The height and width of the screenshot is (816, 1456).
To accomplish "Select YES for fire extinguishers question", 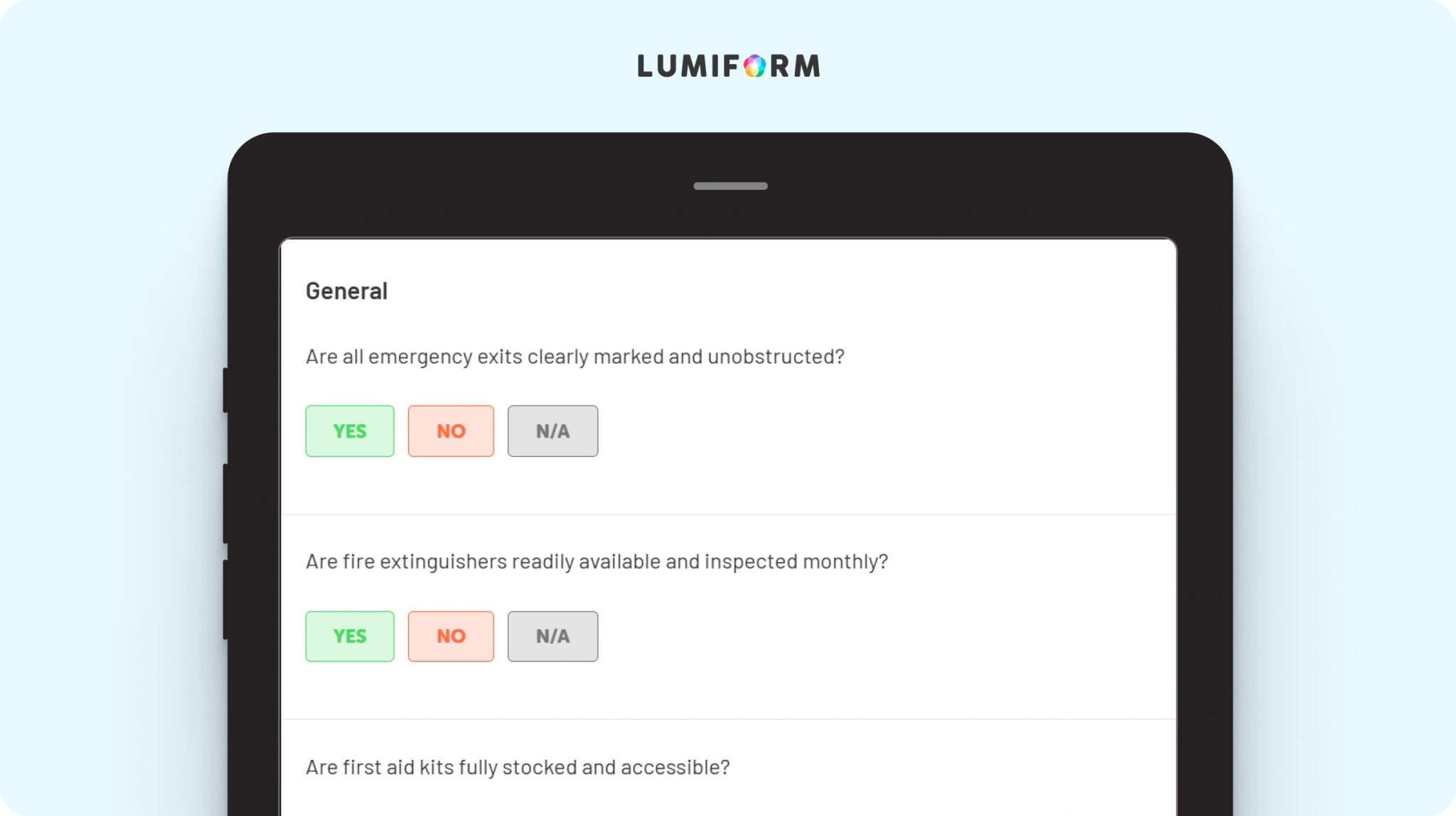I will (350, 636).
